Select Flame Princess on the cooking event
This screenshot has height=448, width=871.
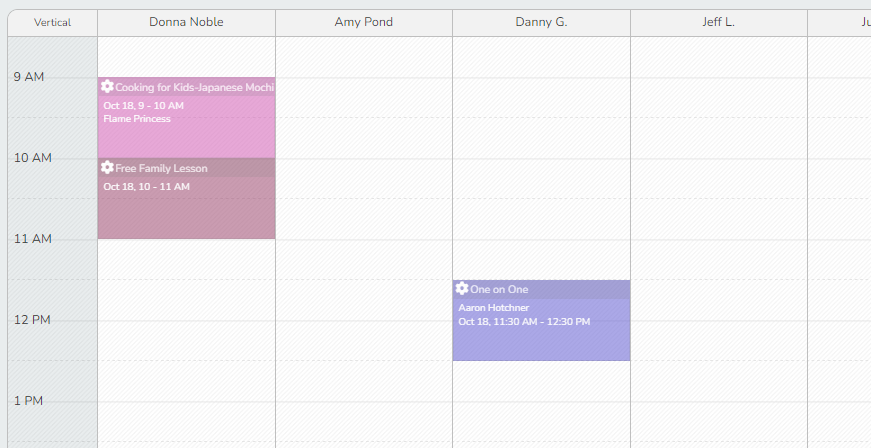tap(137, 119)
